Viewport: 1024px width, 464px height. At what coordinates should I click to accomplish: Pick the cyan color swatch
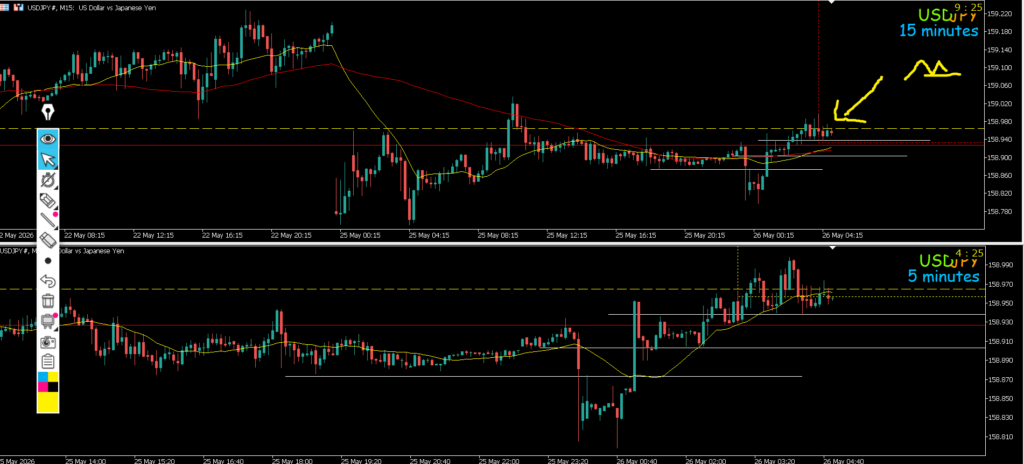click(43, 377)
